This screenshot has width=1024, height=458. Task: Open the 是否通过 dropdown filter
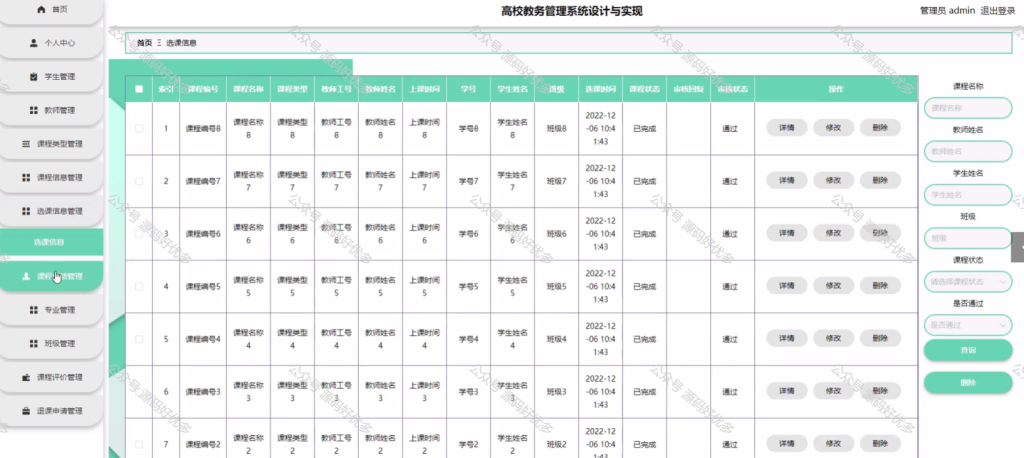tap(968, 325)
